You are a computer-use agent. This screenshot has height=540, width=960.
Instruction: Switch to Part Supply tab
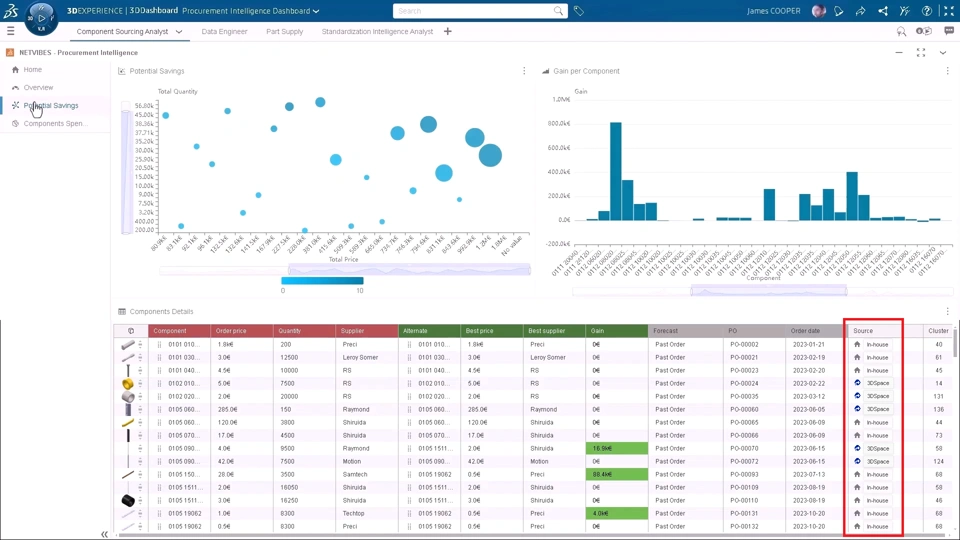[284, 31]
